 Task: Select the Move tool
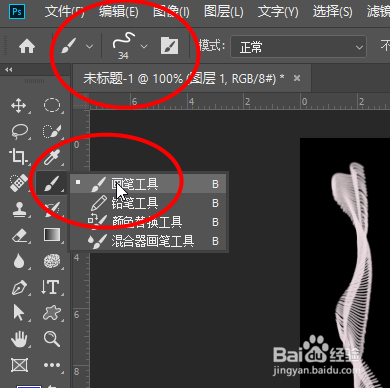coord(19,106)
